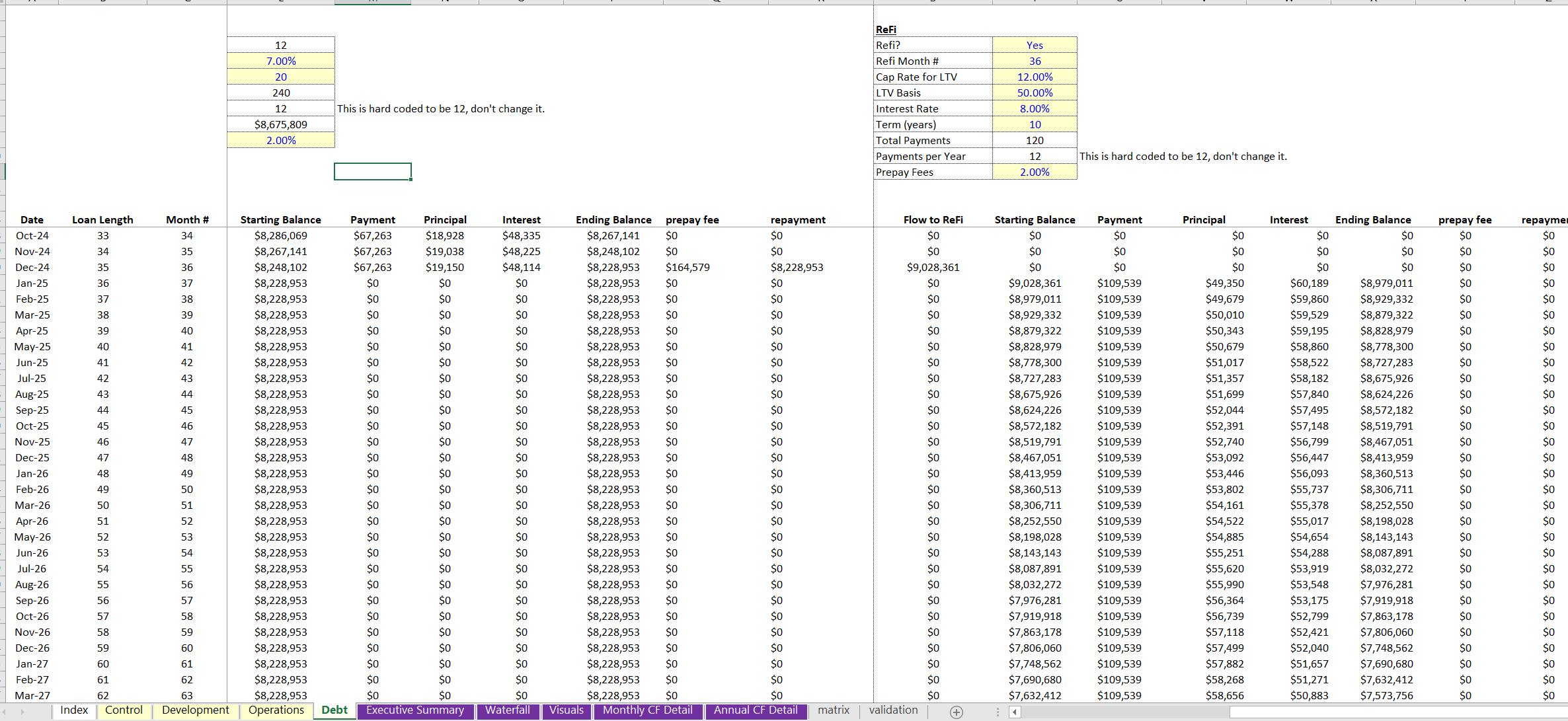Switch to the Operations sheet tab
1568x721 pixels.
click(276, 710)
